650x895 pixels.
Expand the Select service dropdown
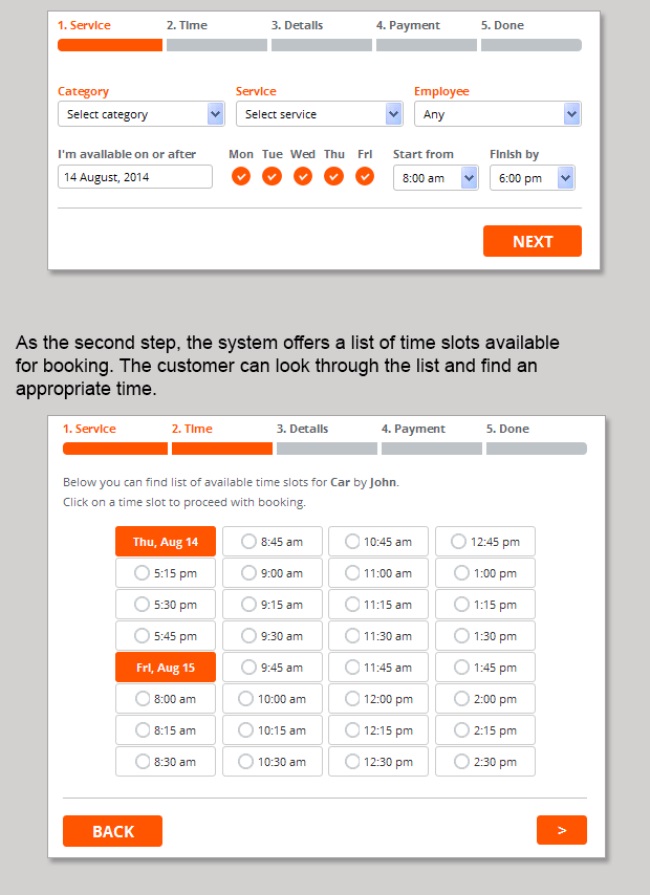click(319, 114)
